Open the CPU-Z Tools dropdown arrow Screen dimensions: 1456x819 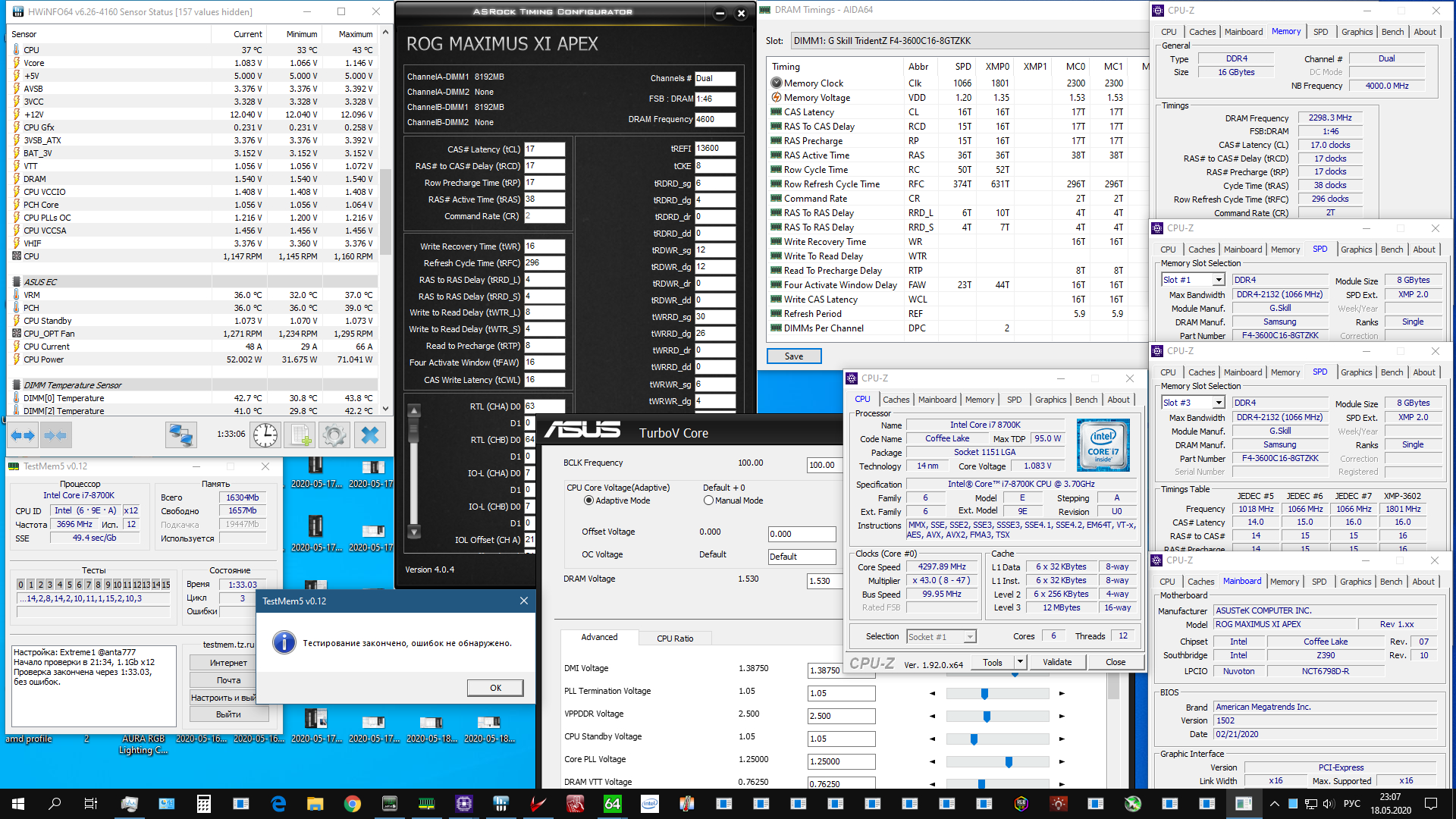pos(1020,662)
